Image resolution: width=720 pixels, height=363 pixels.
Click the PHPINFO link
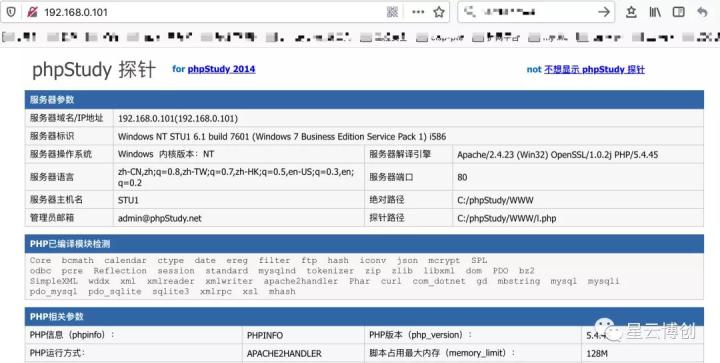265,335
